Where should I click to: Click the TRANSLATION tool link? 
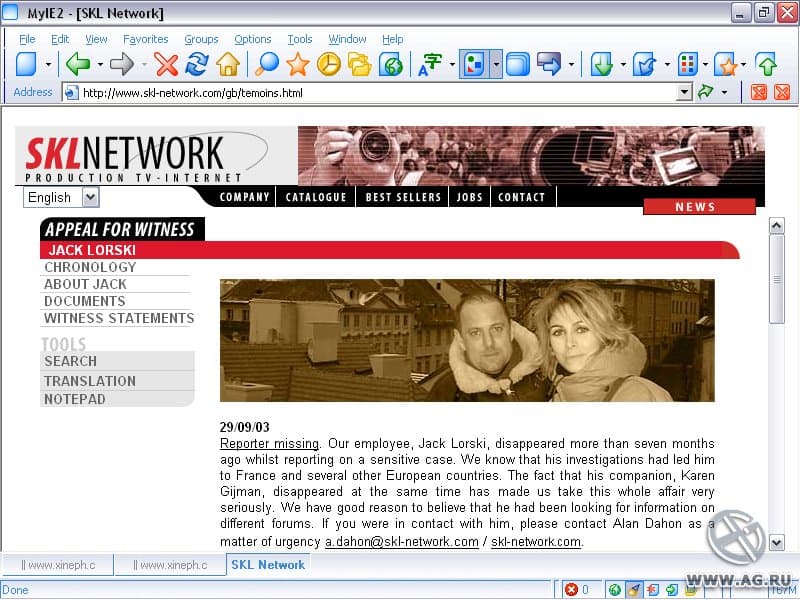tap(90, 381)
